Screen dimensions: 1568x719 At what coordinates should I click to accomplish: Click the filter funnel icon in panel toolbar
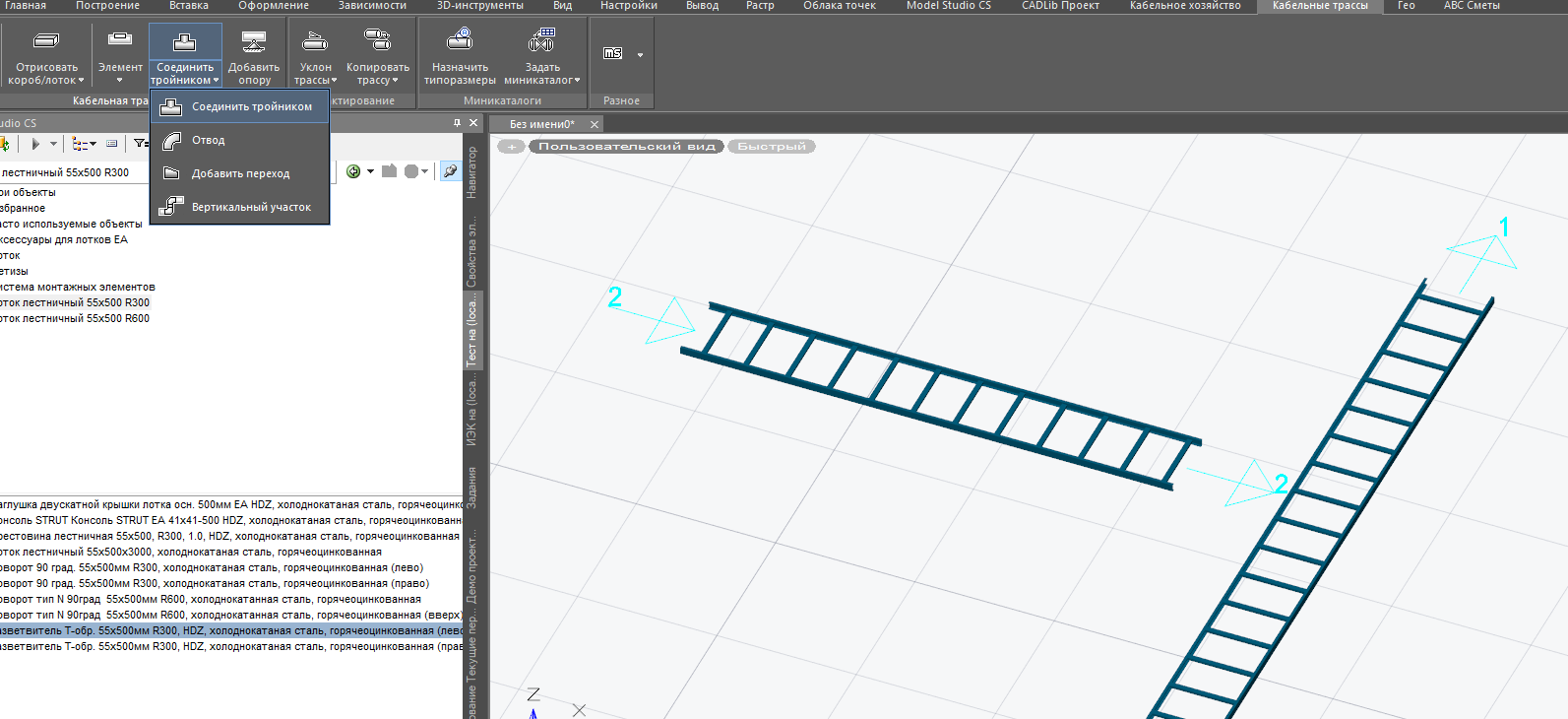(141, 144)
